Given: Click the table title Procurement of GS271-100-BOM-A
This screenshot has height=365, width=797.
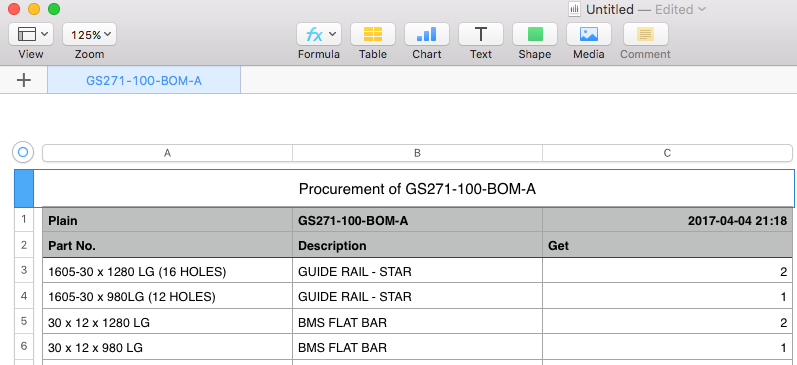Looking at the screenshot, I should click(417, 189).
